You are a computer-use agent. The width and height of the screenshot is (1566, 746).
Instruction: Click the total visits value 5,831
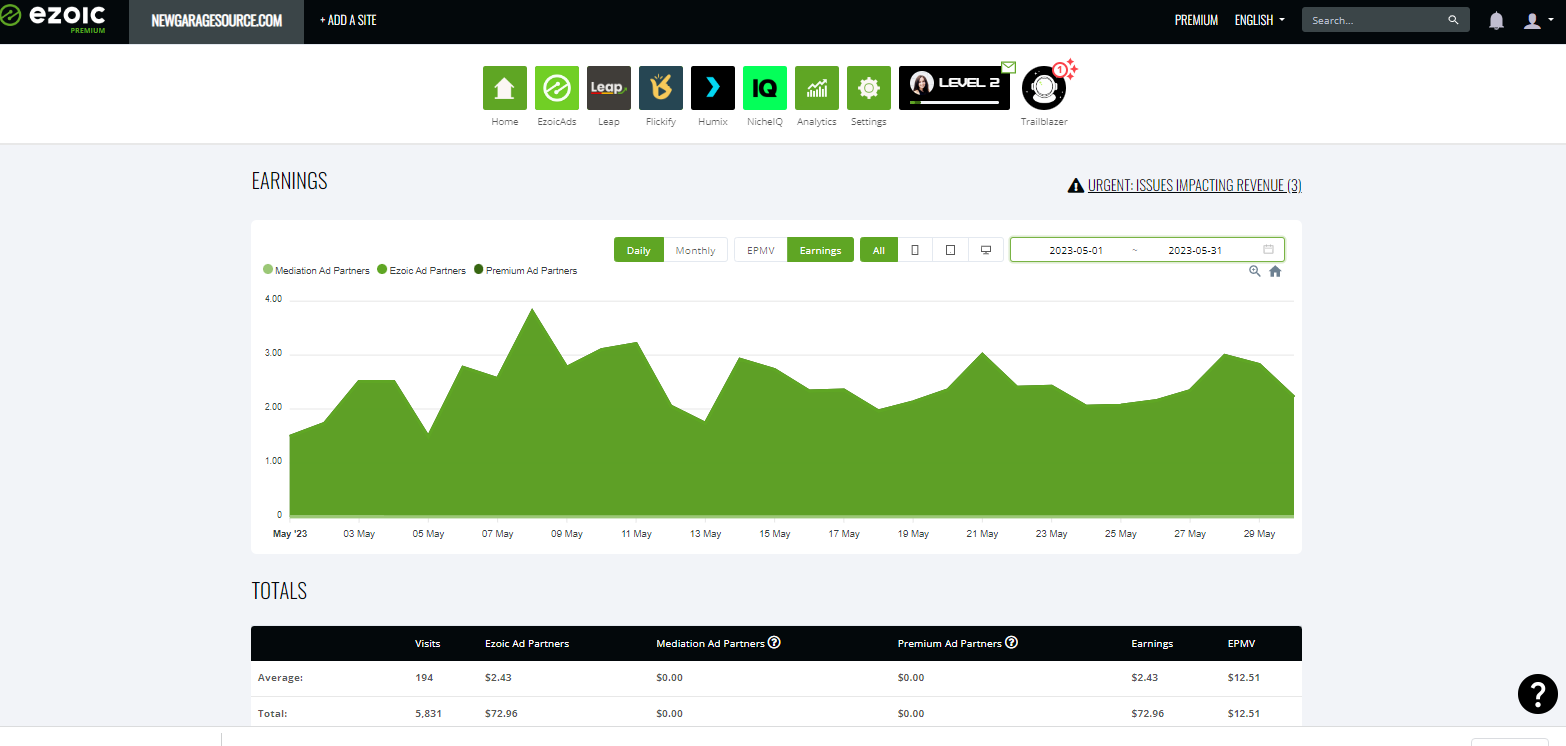tap(428, 714)
